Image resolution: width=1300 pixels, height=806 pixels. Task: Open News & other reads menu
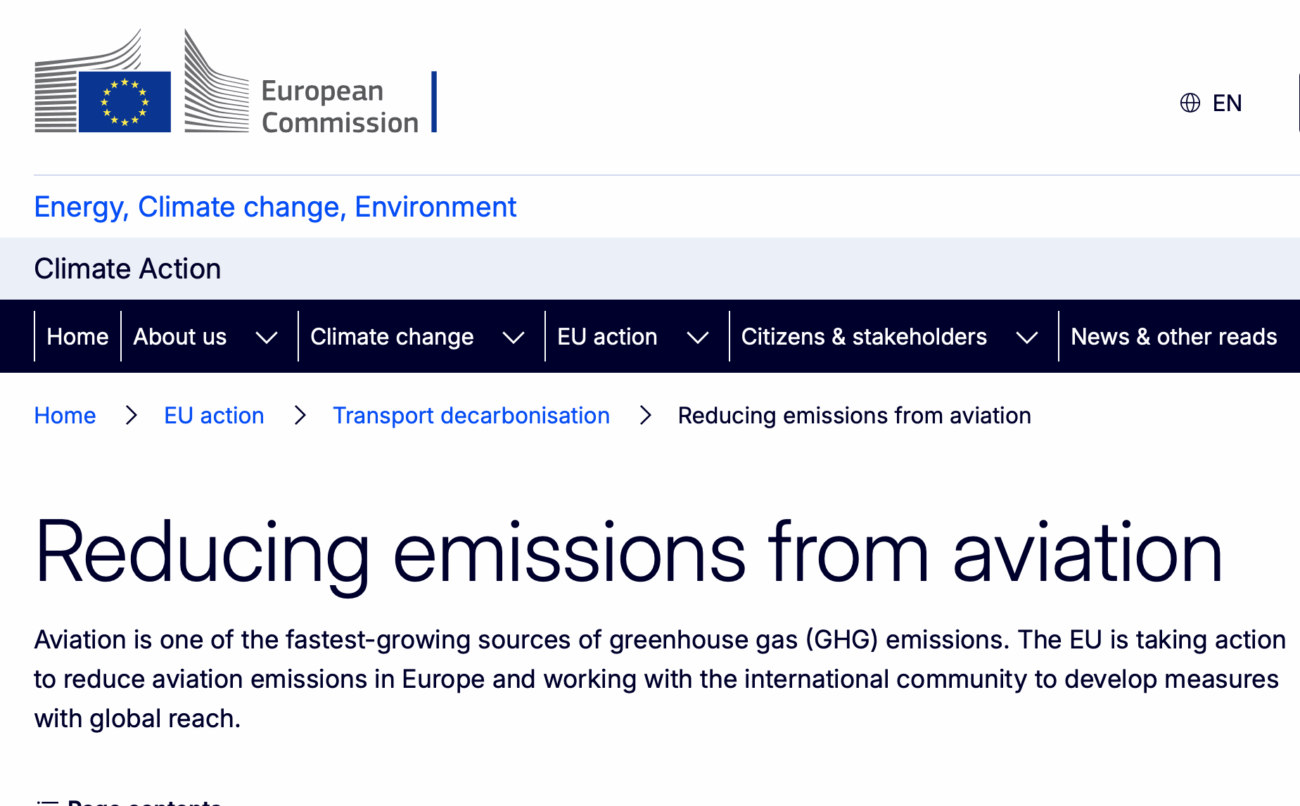click(x=1174, y=337)
